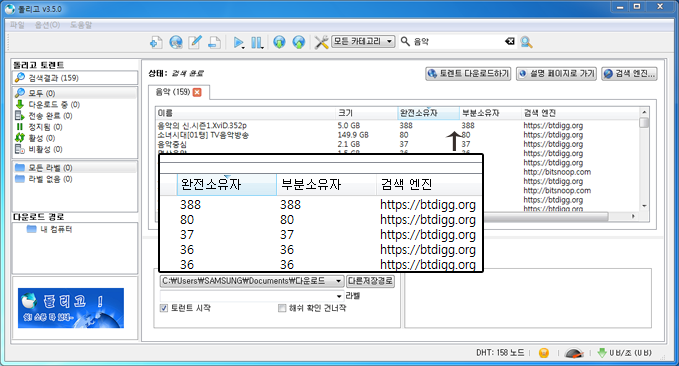Image resolution: width=679 pixels, height=366 pixels.
Task: Open the 옵션(O) menu
Action: click(47, 25)
